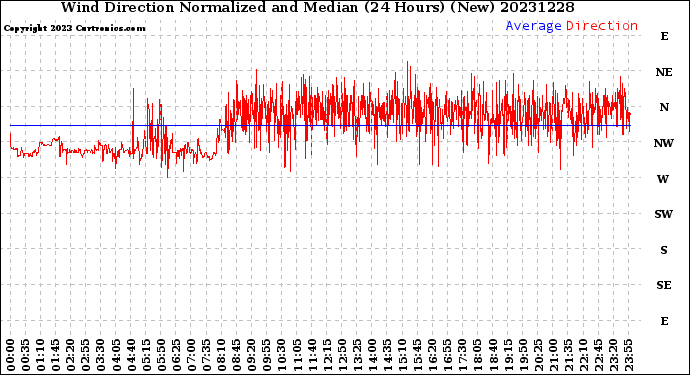Click the 19:50 time label

(523, 355)
